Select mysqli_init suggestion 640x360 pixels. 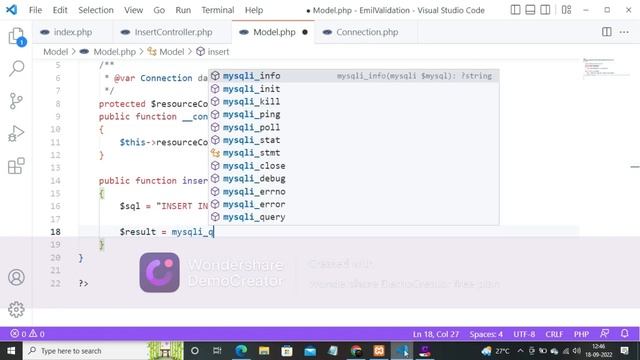(x=354, y=89)
